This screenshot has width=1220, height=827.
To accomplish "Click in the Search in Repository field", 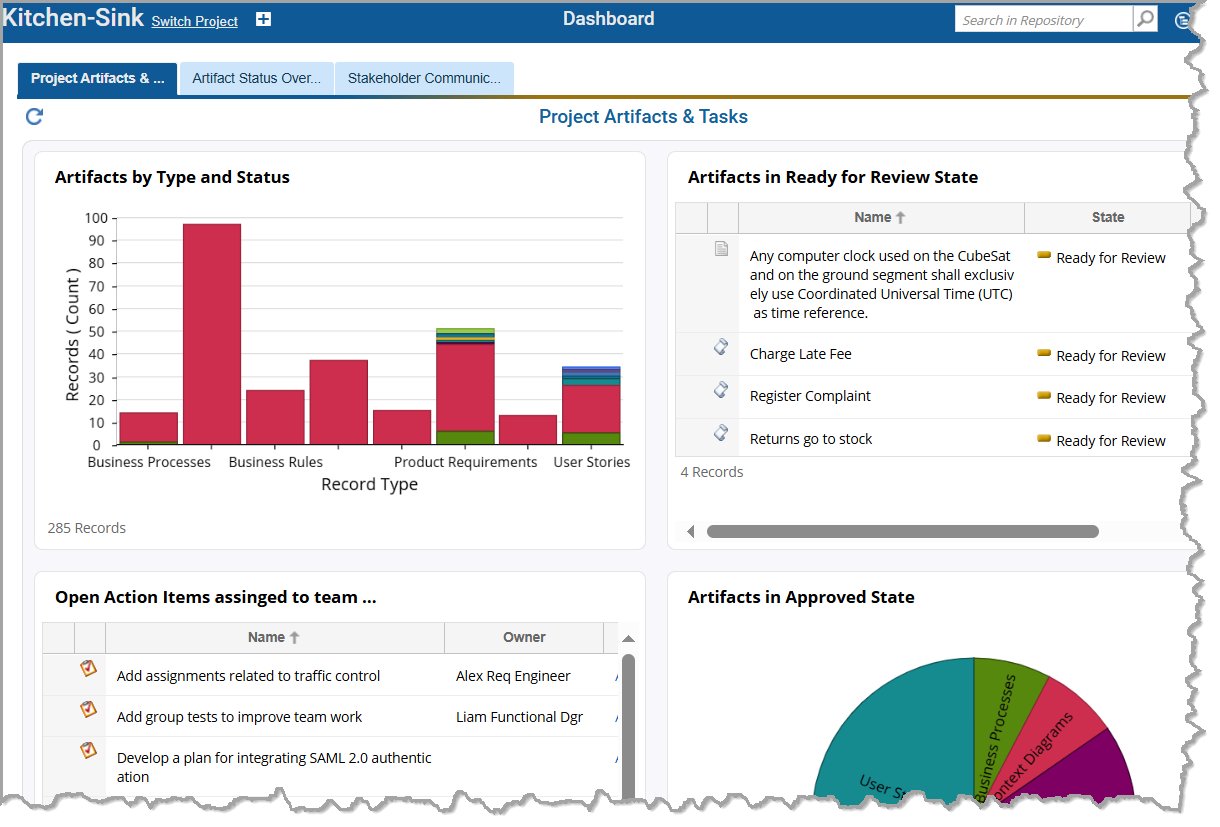I will [1043, 20].
